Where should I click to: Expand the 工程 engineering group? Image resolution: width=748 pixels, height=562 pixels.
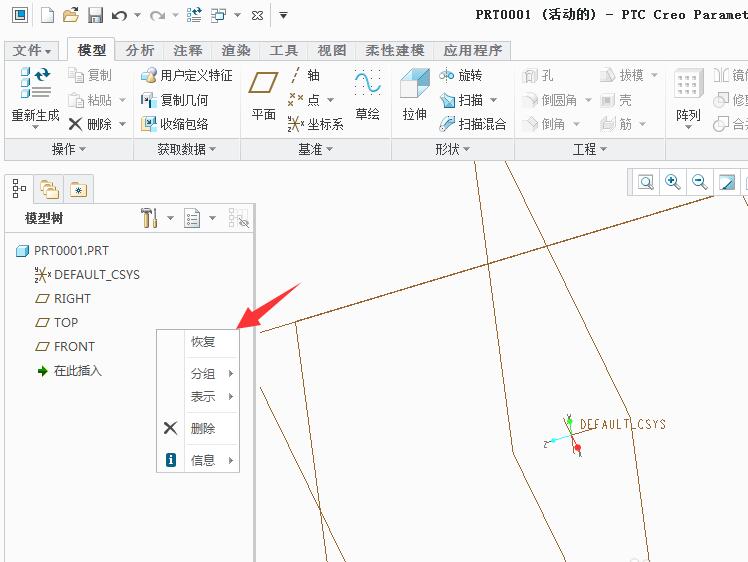(x=590, y=149)
